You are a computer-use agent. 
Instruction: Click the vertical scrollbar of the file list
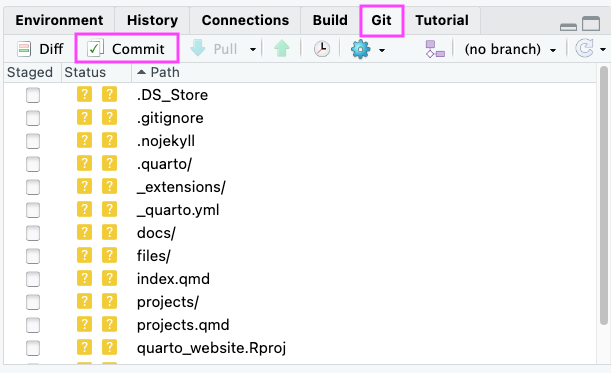point(604,195)
